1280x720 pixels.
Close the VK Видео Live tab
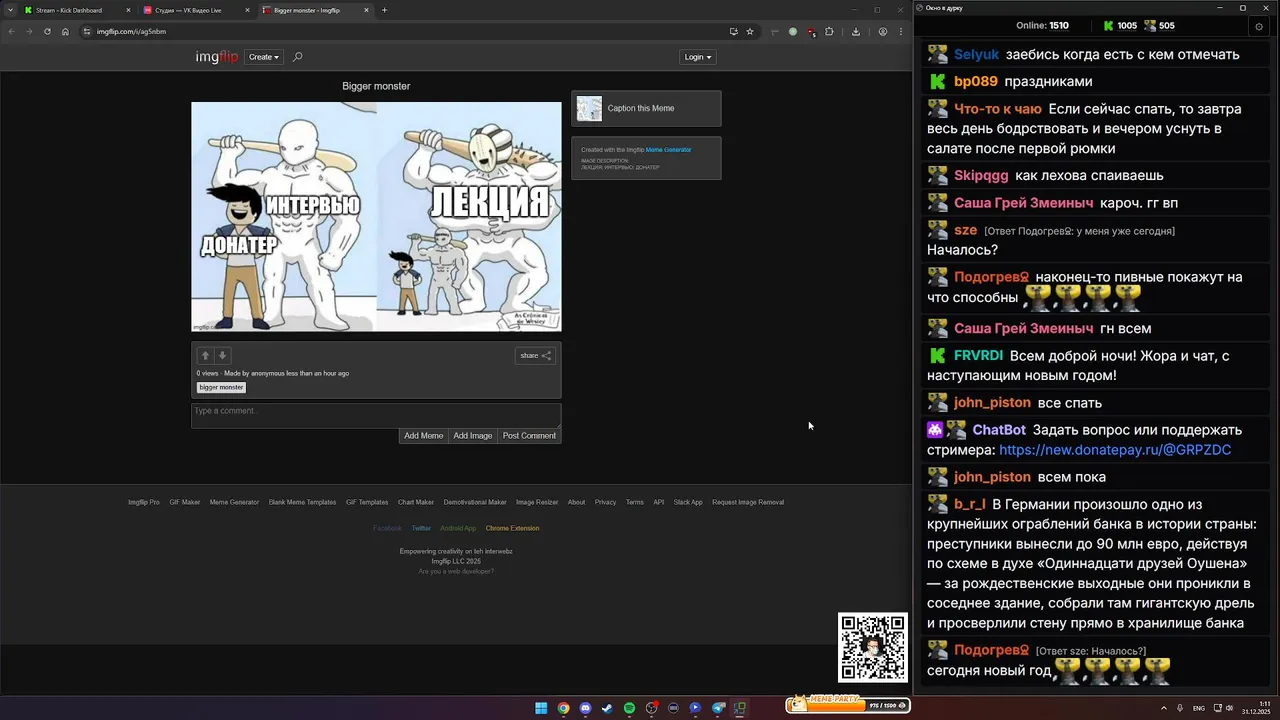click(247, 10)
